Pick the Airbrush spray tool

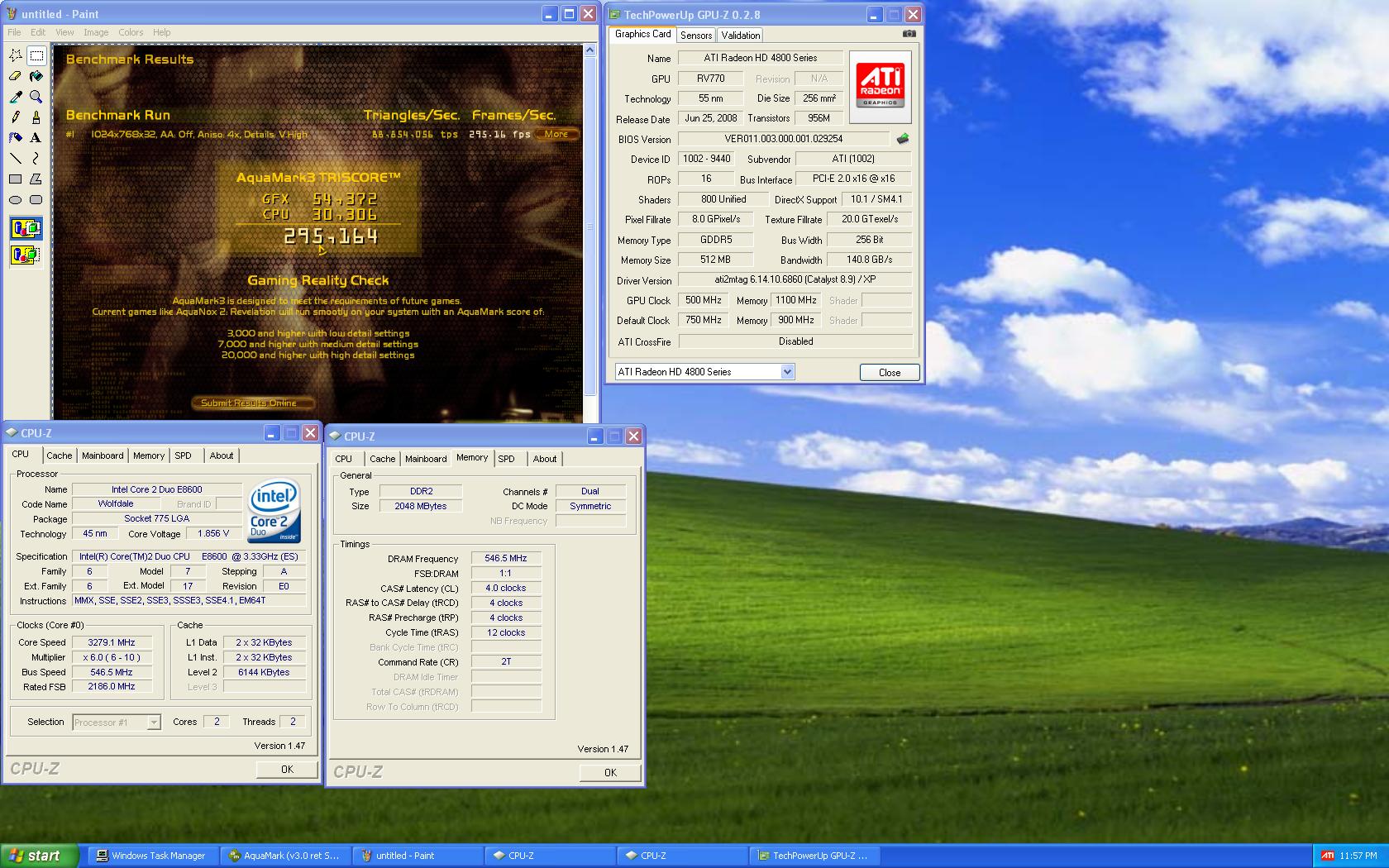tap(16, 138)
